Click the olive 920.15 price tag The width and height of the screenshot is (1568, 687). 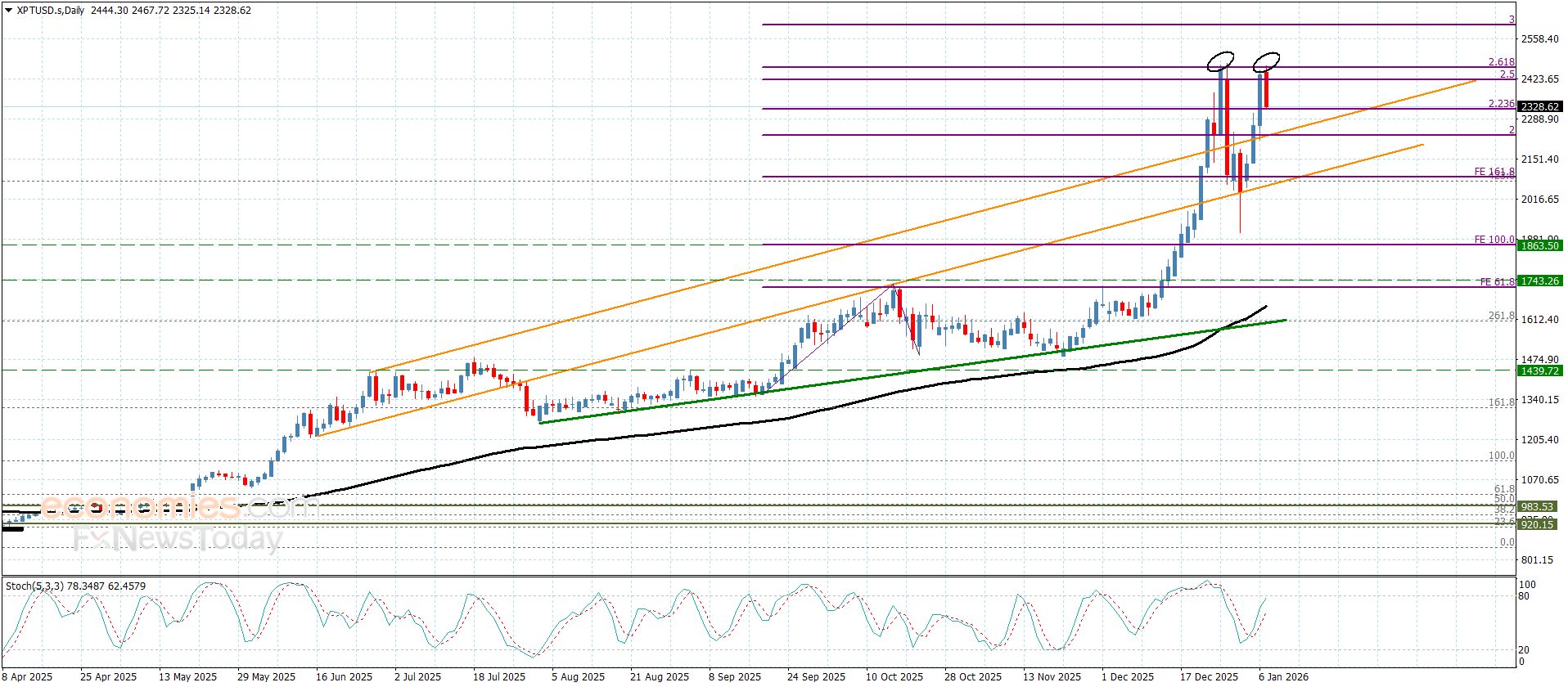(x=1537, y=524)
